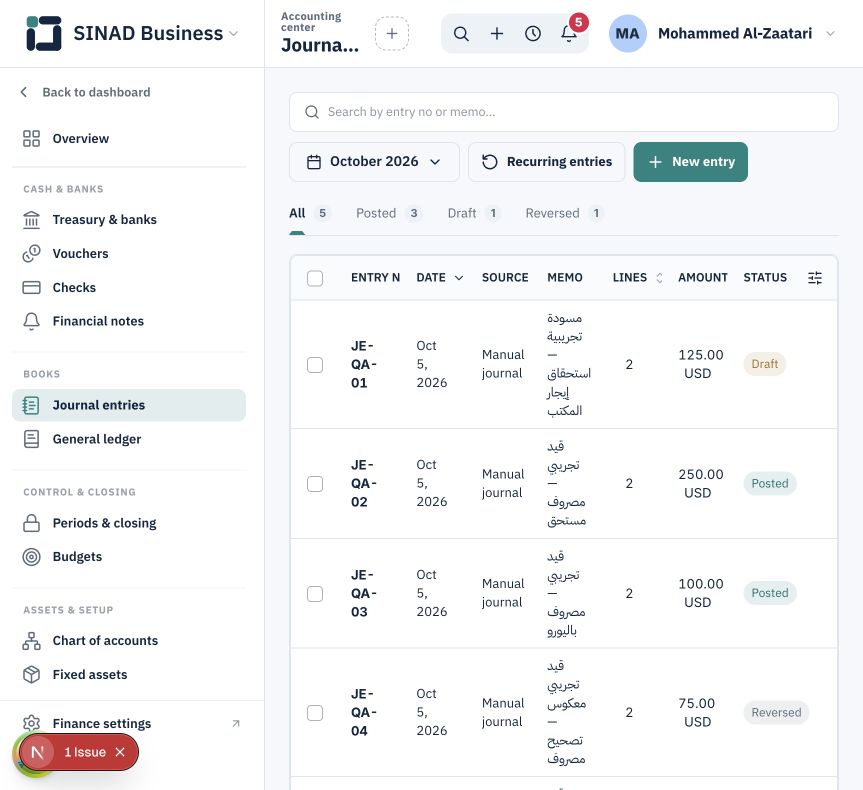Open notifications bell with 5 badge

(x=569, y=34)
